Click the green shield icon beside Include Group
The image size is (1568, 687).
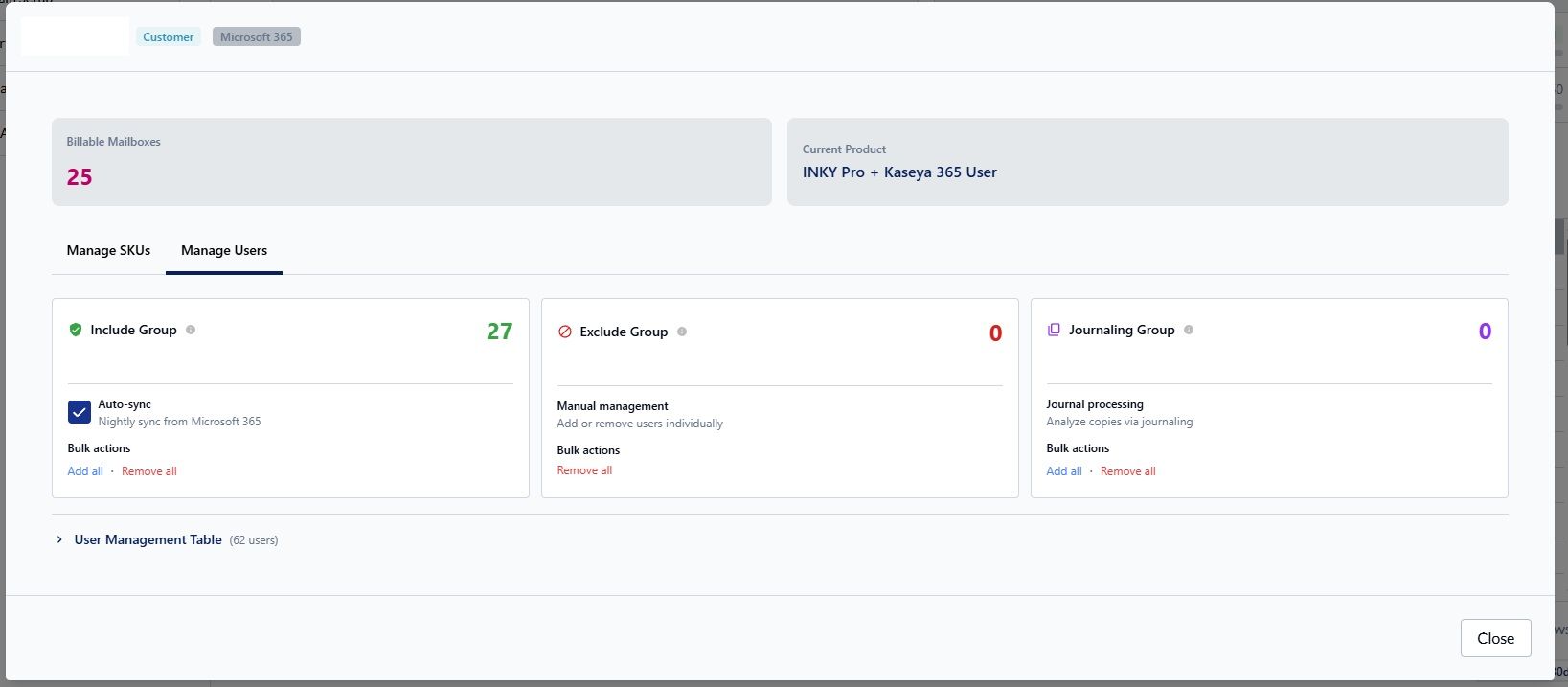pyautogui.click(x=76, y=330)
